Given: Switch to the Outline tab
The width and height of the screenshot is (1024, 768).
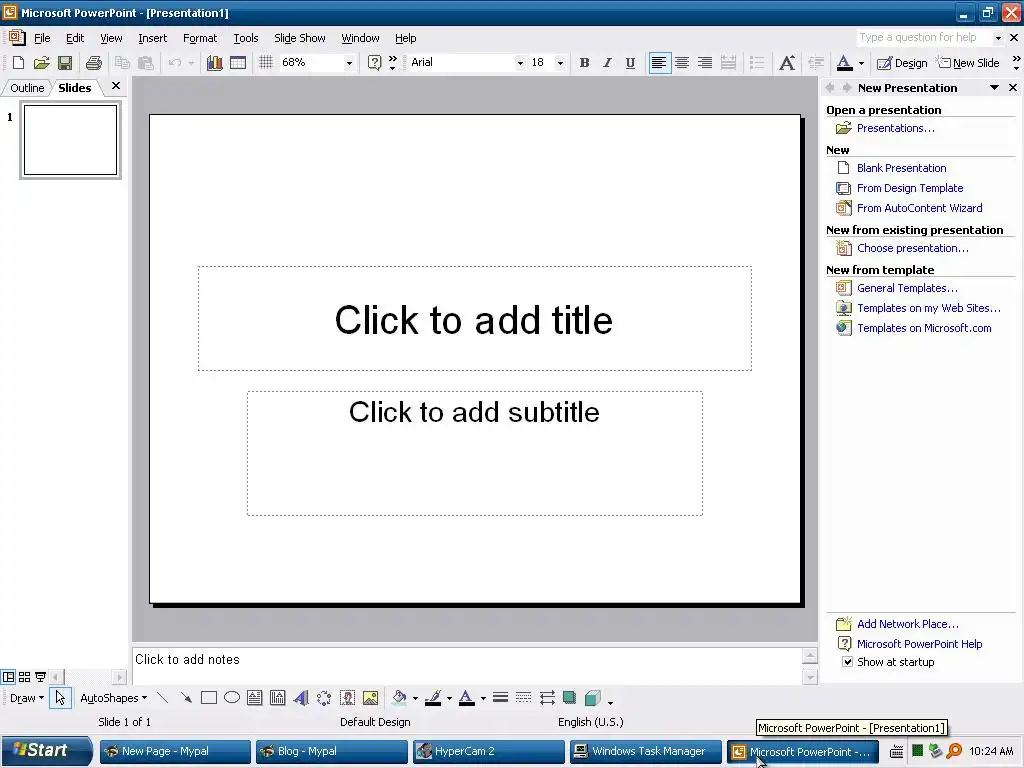Looking at the screenshot, I should pyautogui.click(x=27, y=88).
